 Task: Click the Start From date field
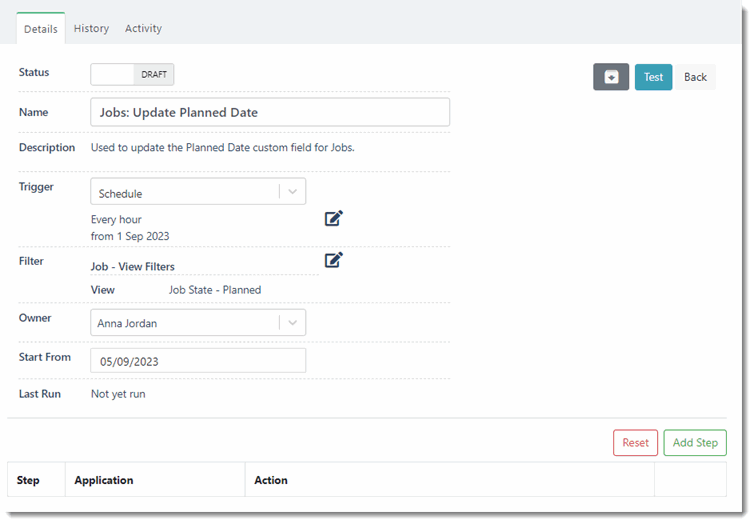198,361
